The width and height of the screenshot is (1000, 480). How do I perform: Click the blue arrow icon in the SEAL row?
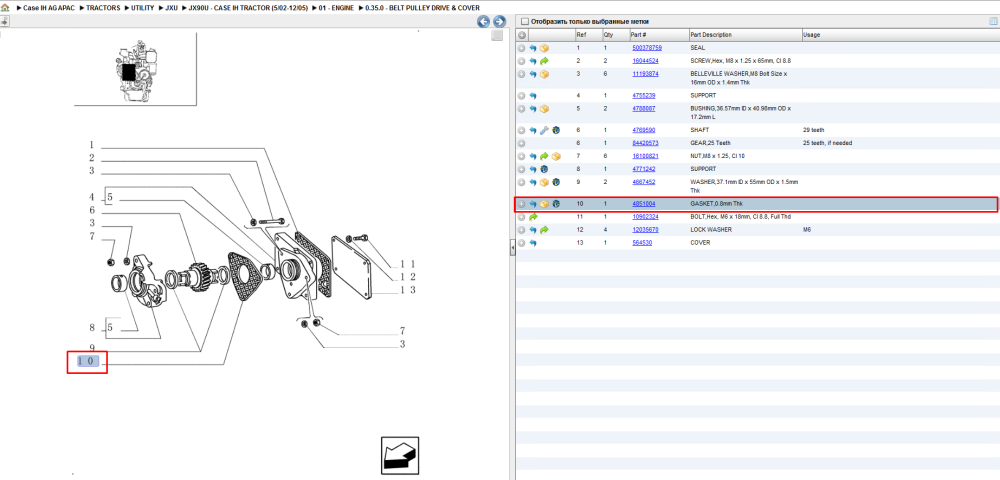tap(533, 48)
